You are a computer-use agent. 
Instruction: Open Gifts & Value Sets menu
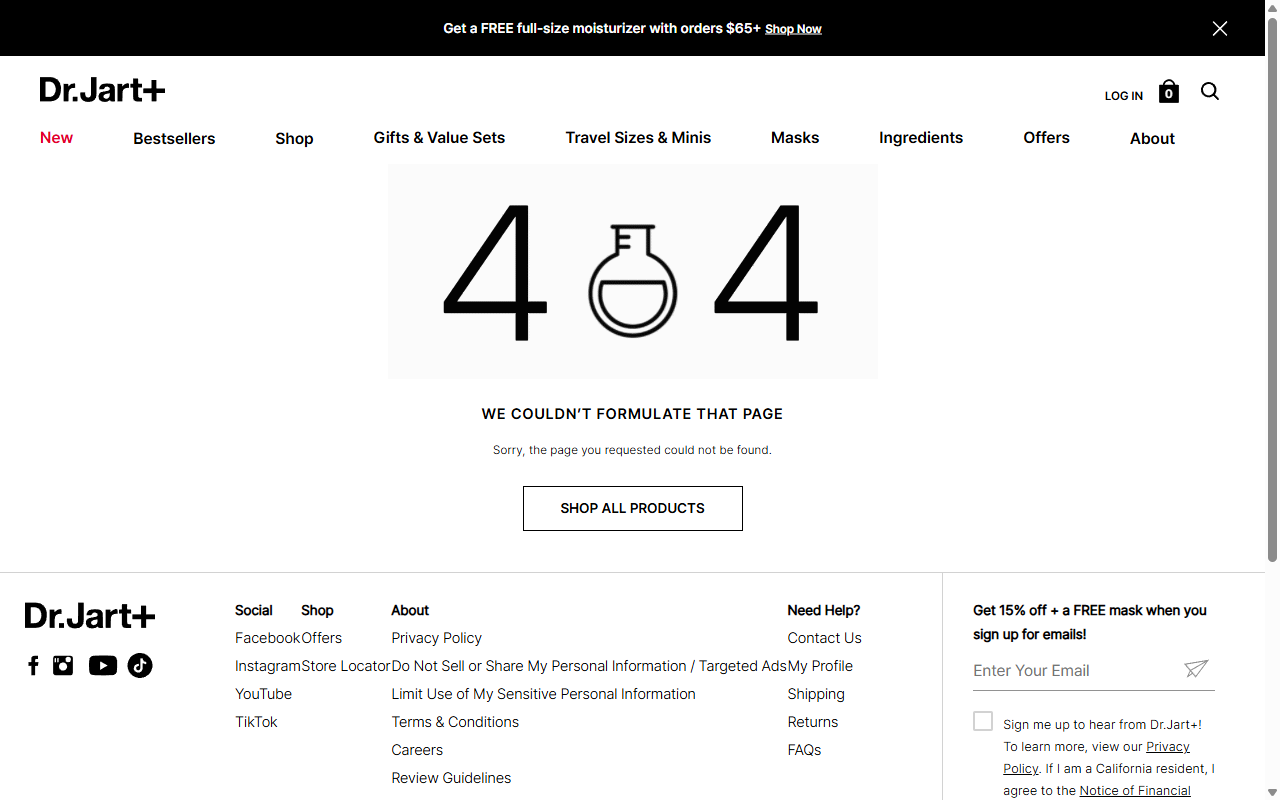tap(439, 138)
